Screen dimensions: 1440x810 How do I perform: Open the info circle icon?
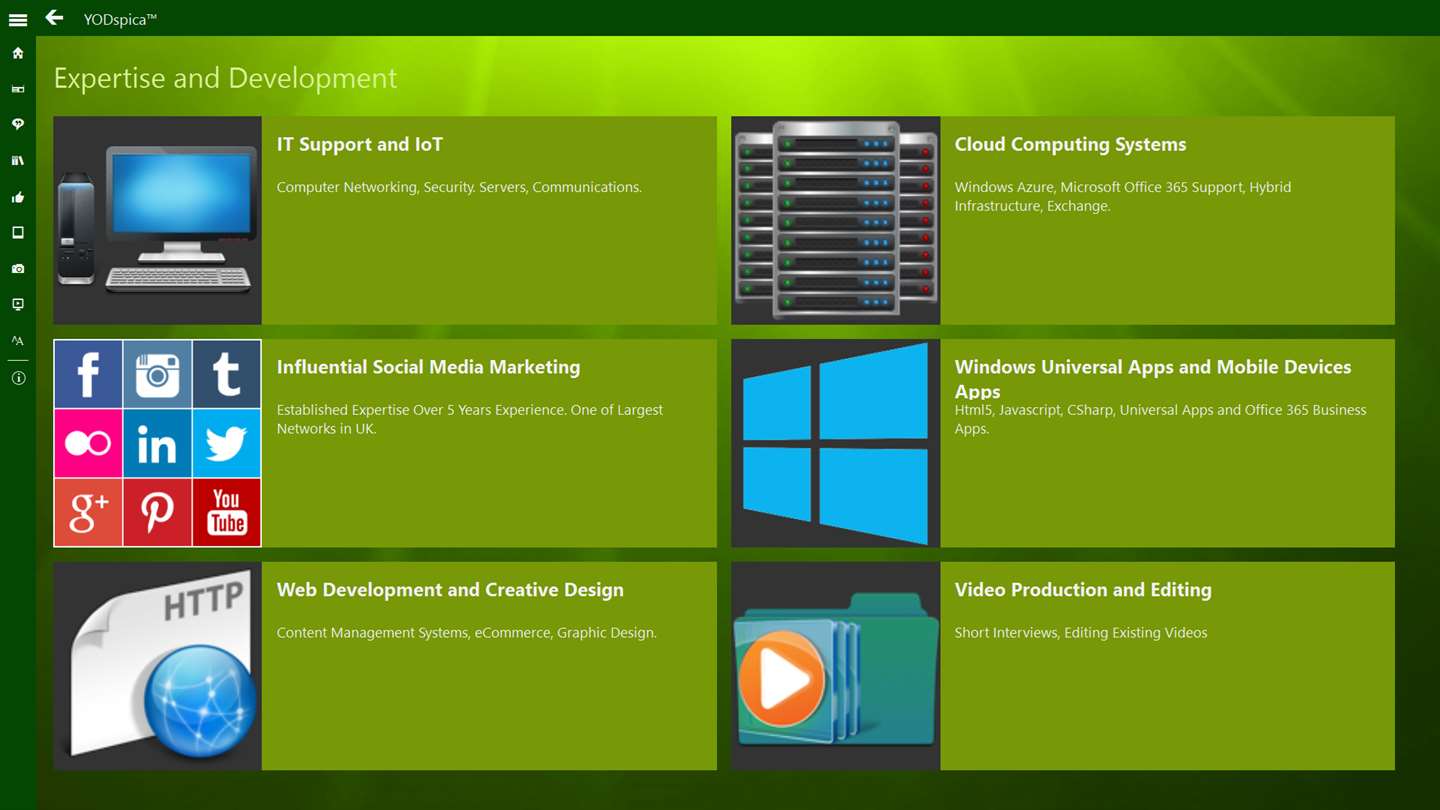point(18,378)
